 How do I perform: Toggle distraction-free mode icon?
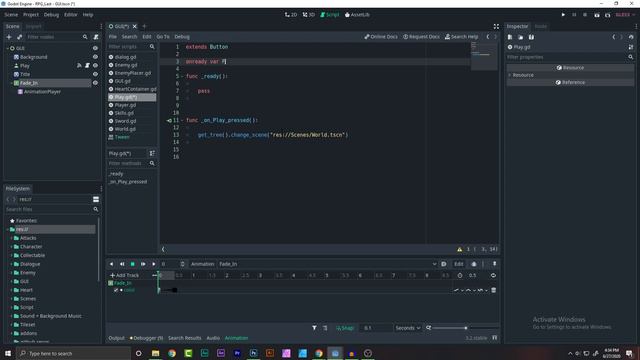point(496,26)
